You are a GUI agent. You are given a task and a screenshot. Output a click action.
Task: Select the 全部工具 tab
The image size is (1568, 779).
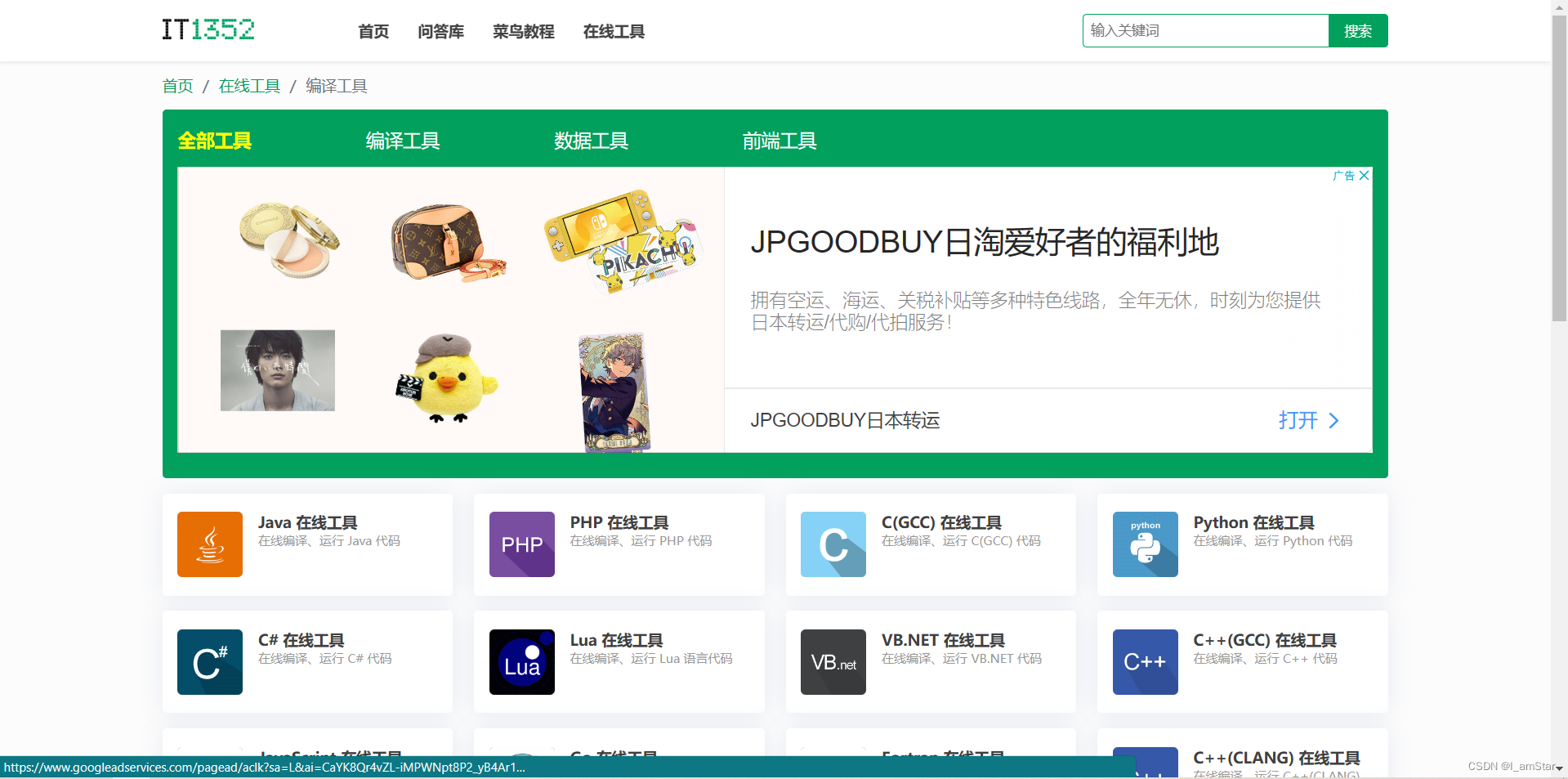pyautogui.click(x=215, y=141)
